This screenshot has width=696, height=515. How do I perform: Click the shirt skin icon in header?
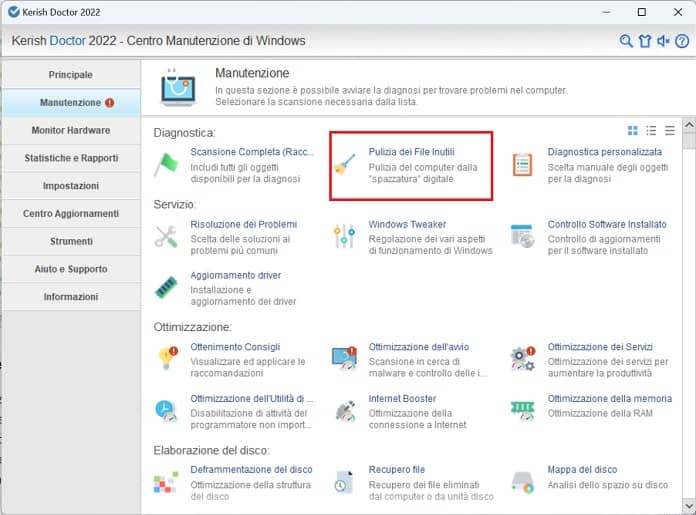645,41
